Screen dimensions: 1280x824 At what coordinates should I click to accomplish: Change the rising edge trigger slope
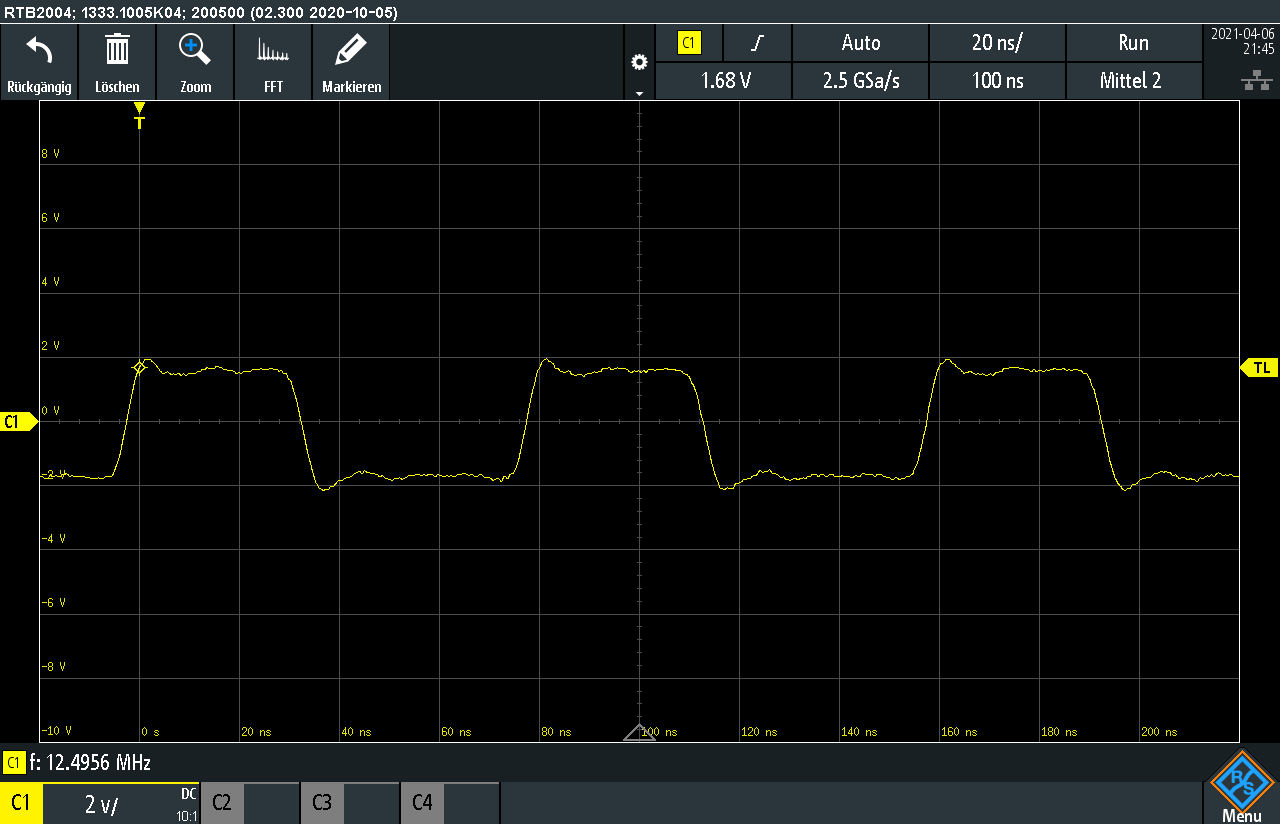(757, 43)
